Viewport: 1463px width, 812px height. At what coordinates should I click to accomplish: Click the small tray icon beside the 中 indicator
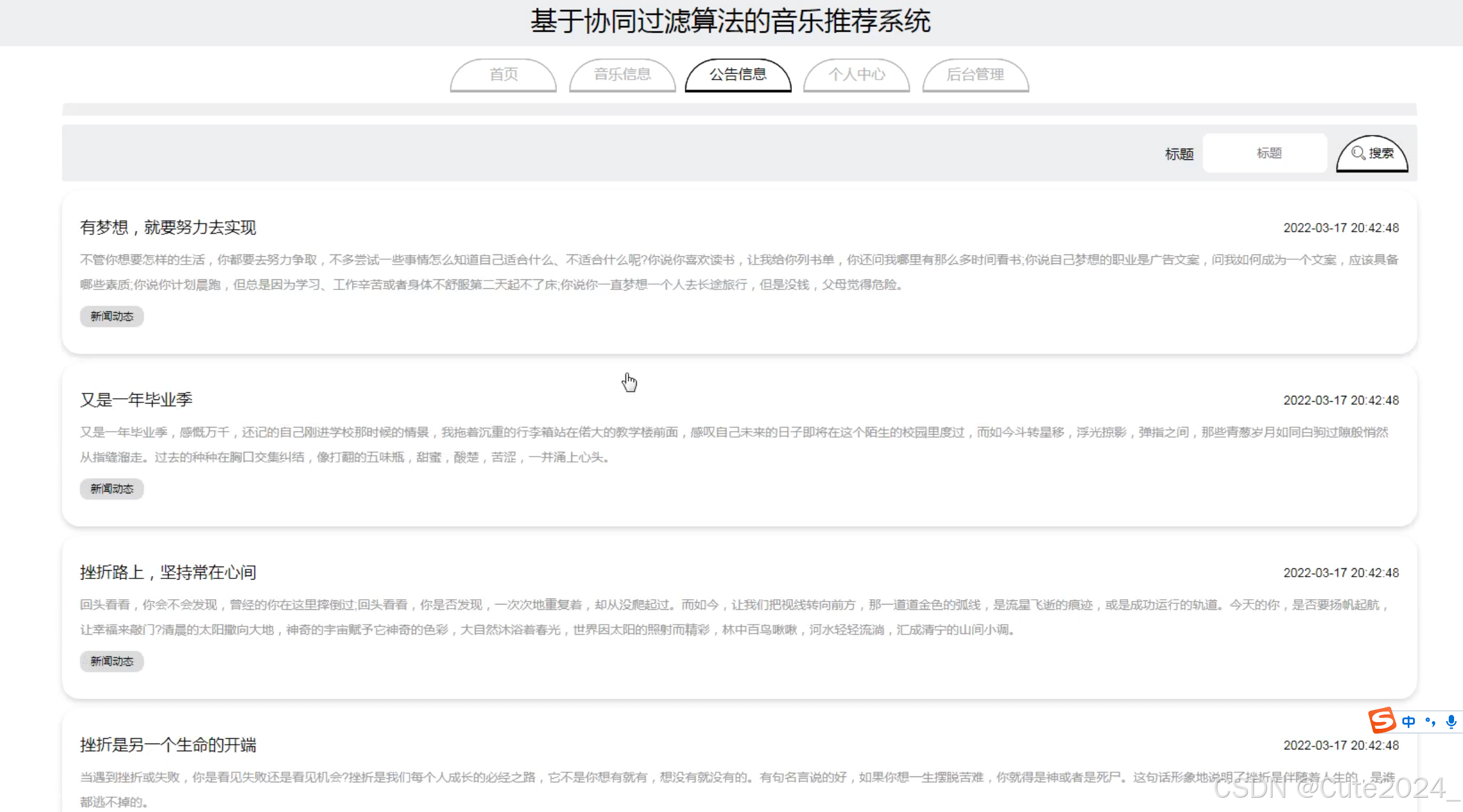point(1429,721)
